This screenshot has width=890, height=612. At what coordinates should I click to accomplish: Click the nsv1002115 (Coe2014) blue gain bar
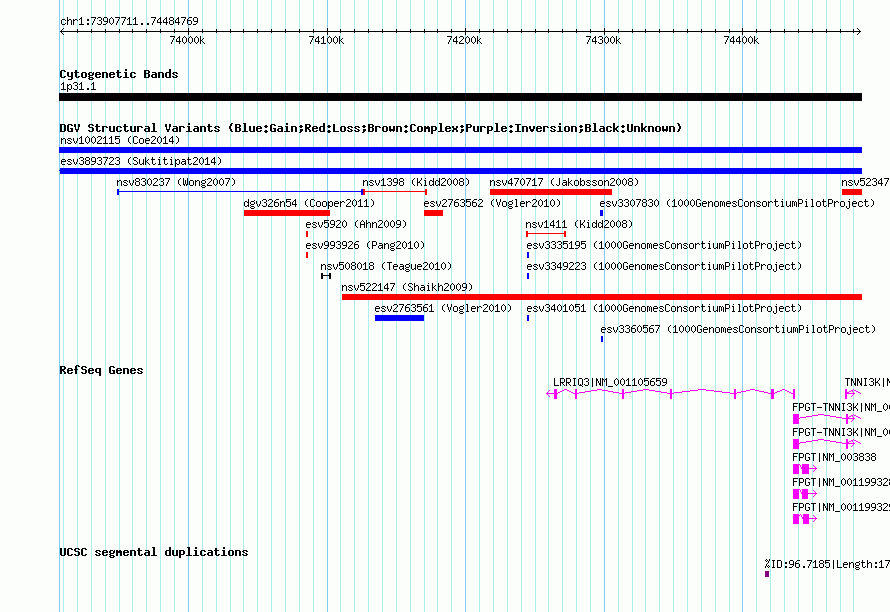[460, 150]
